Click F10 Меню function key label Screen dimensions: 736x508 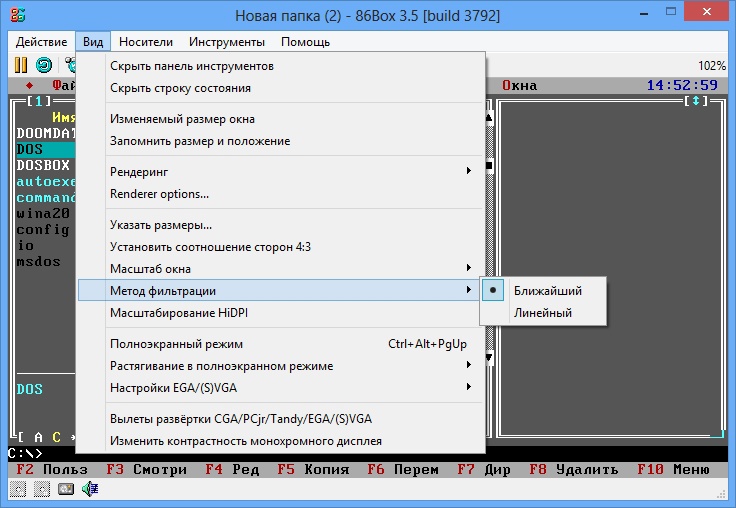(x=673, y=470)
